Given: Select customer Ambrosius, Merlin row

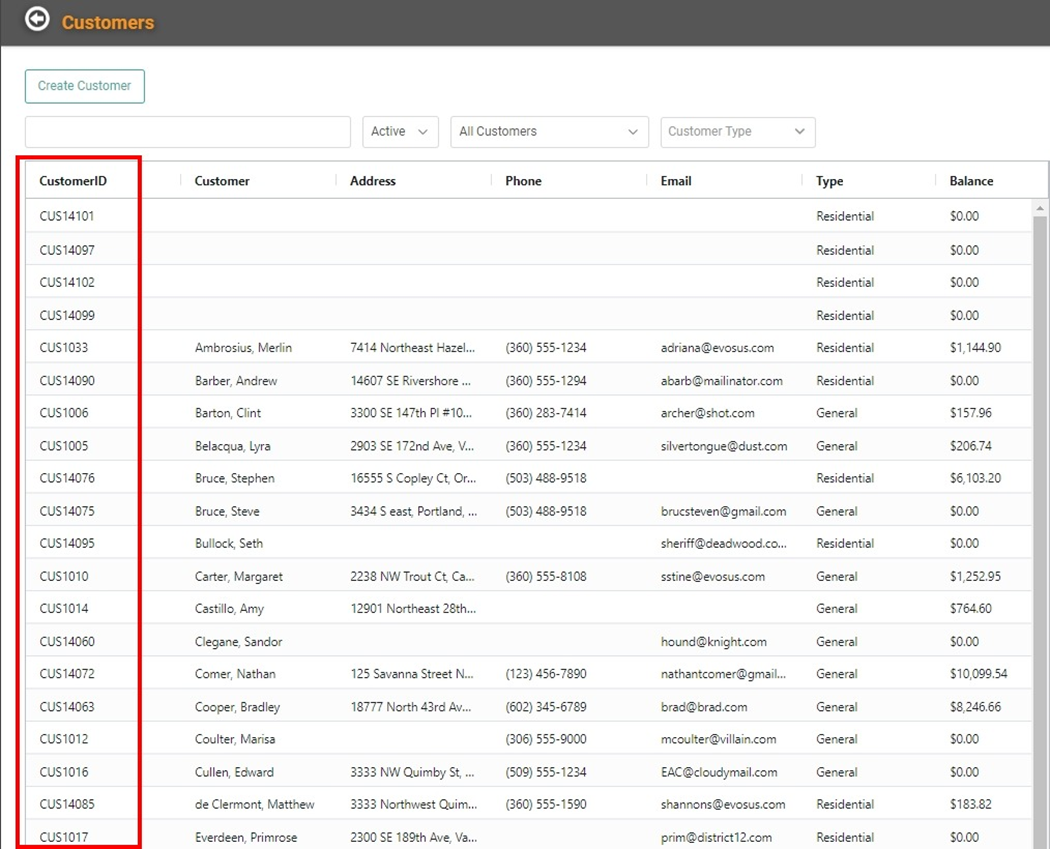Looking at the screenshot, I should 243,348.
